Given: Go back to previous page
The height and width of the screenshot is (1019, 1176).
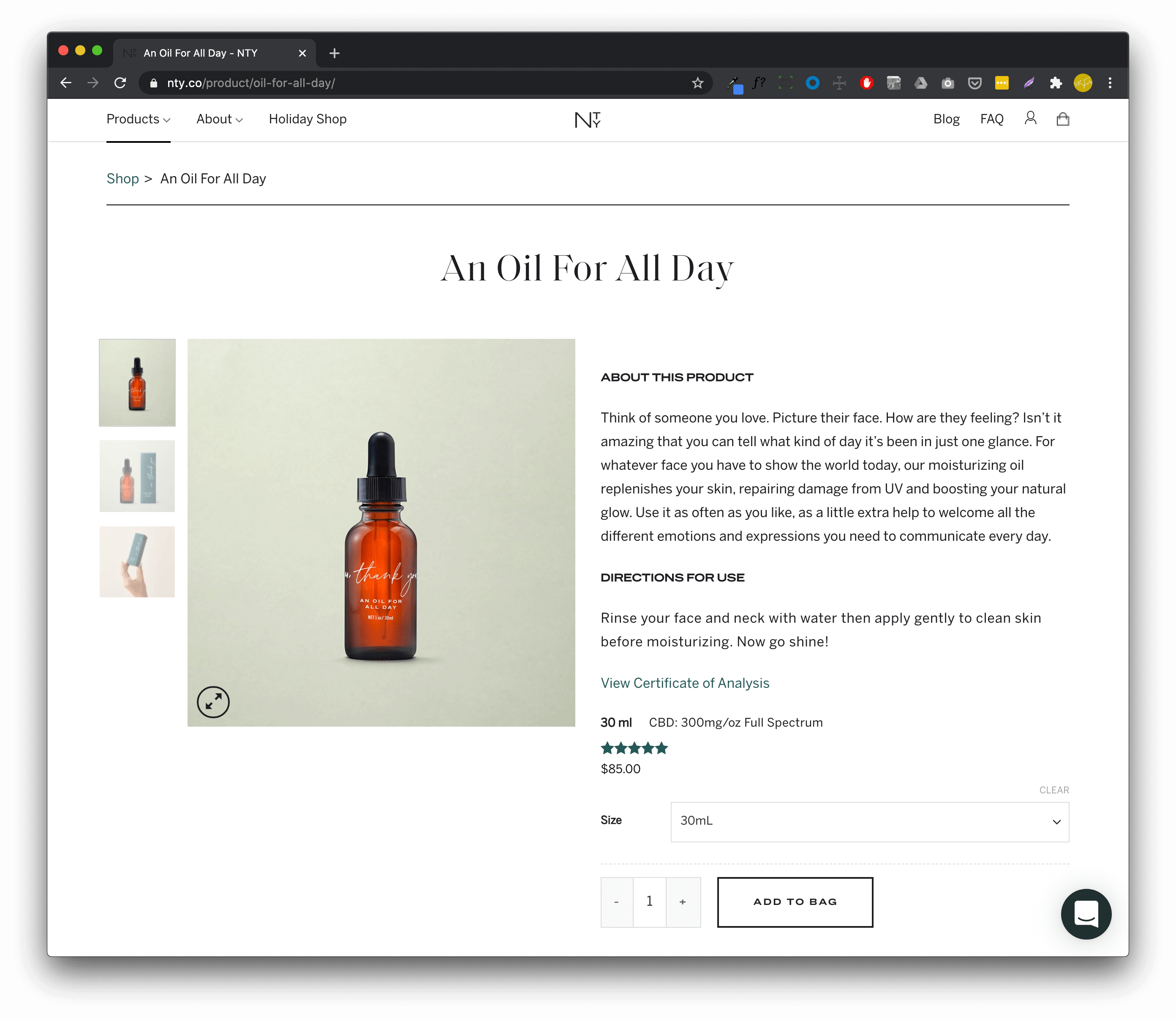Looking at the screenshot, I should [66, 83].
